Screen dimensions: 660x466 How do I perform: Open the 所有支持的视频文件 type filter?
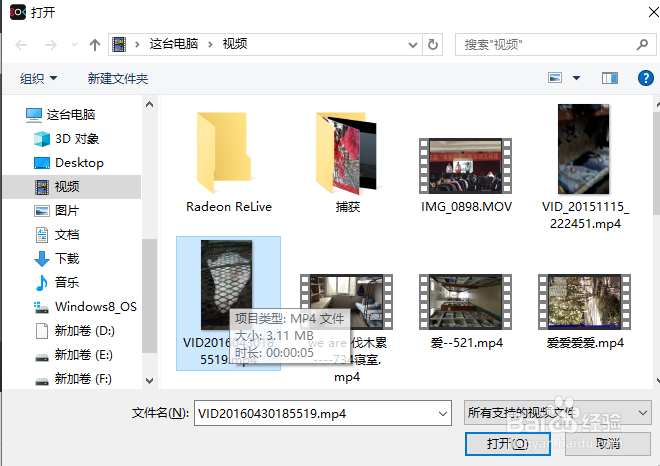point(558,413)
